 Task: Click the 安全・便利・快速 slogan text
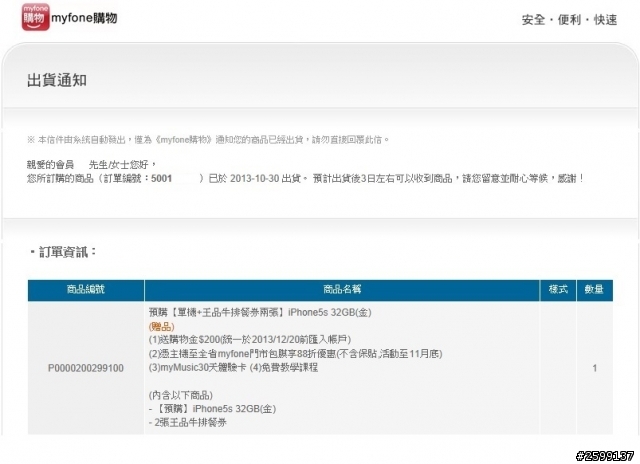569,20
